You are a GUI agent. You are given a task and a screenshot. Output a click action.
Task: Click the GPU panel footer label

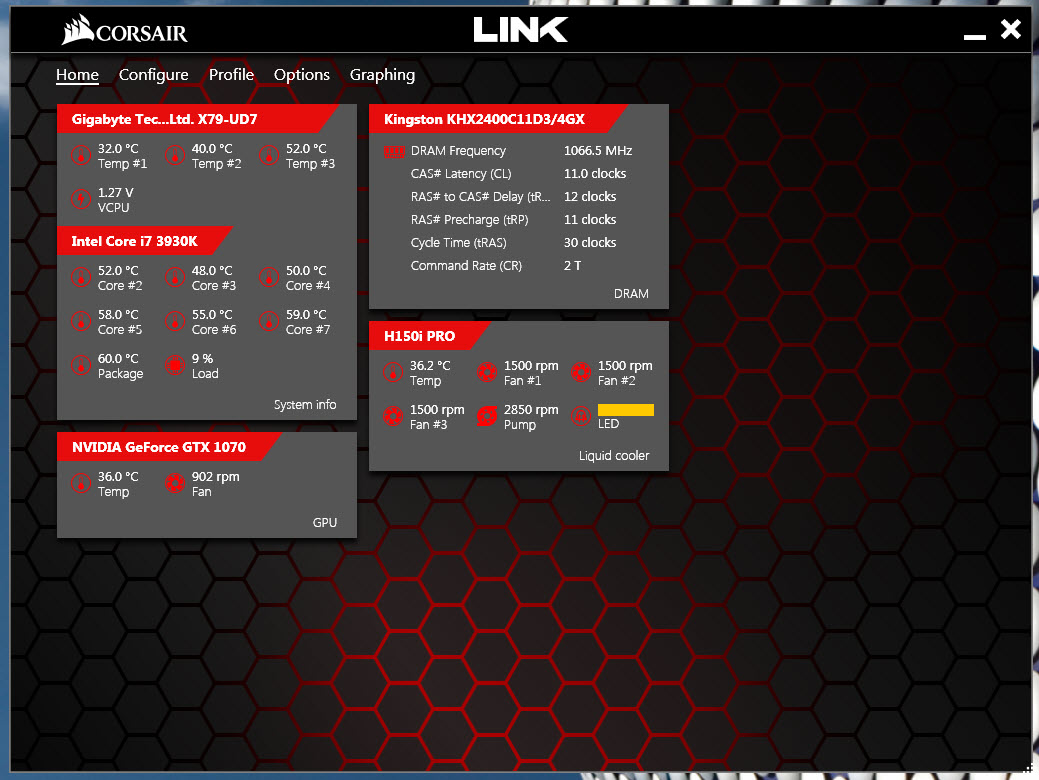pos(325,522)
